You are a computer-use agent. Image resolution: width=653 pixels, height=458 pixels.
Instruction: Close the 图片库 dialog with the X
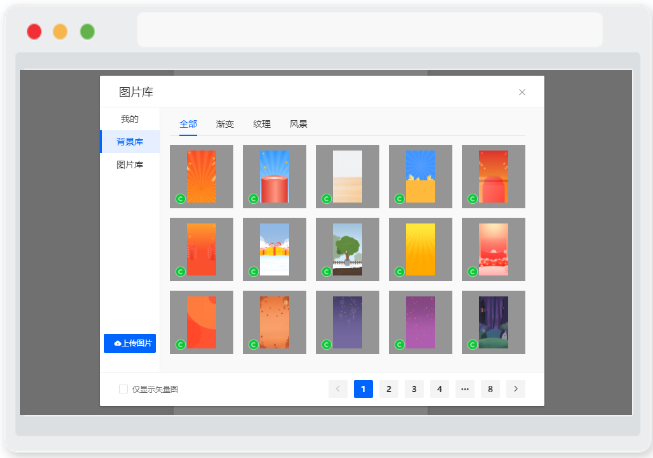(522, 92)
